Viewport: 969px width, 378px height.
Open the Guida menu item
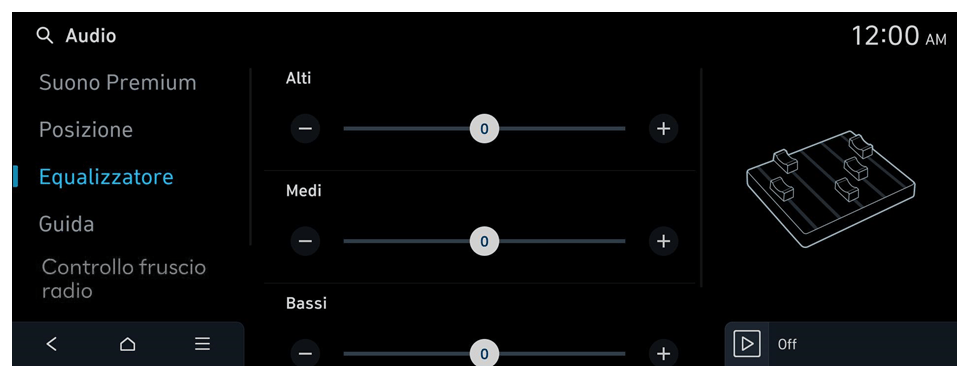point(67,224)
